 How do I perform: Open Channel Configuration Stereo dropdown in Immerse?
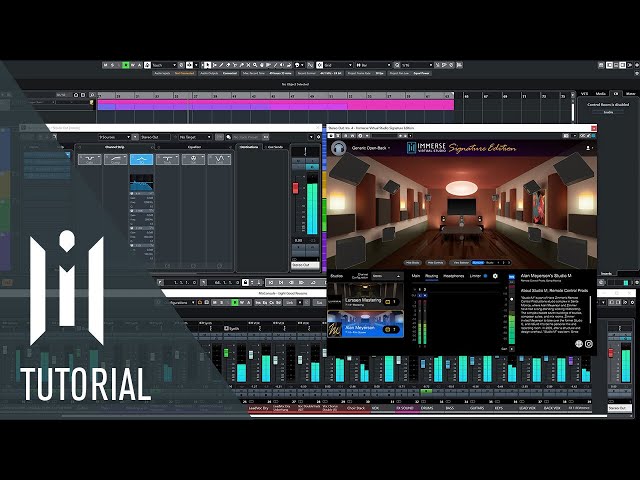(388, 276)
